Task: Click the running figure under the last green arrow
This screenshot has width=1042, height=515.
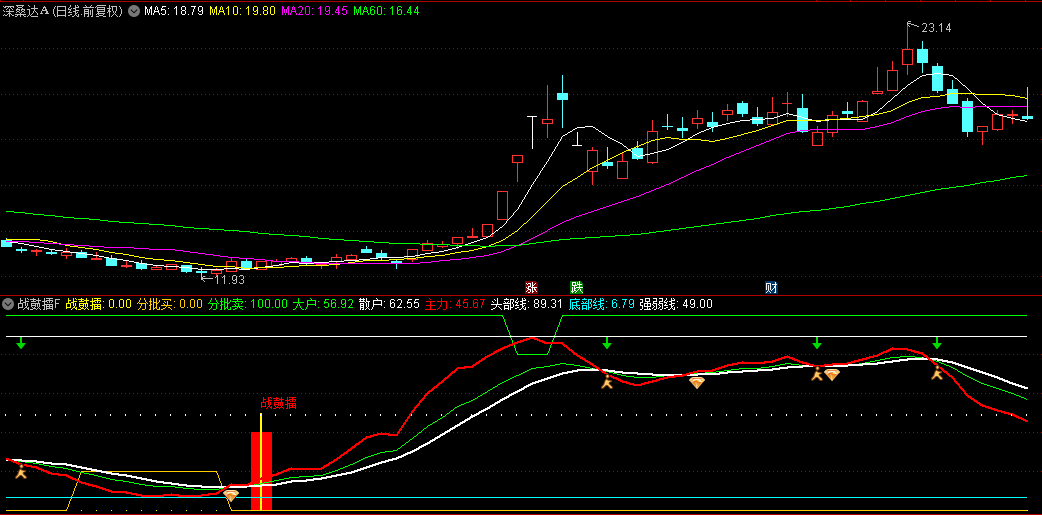Action: (937, 373)
